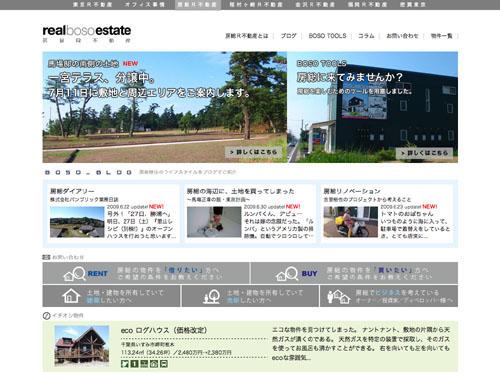
Task: Open the 房総リノベーション blog heading
Action: 352,191
